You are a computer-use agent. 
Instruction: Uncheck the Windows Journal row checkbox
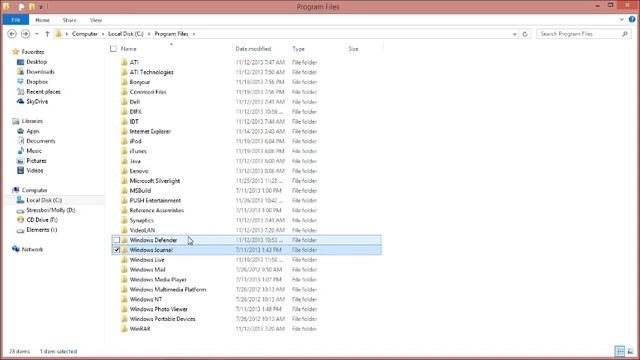[117, 250]
